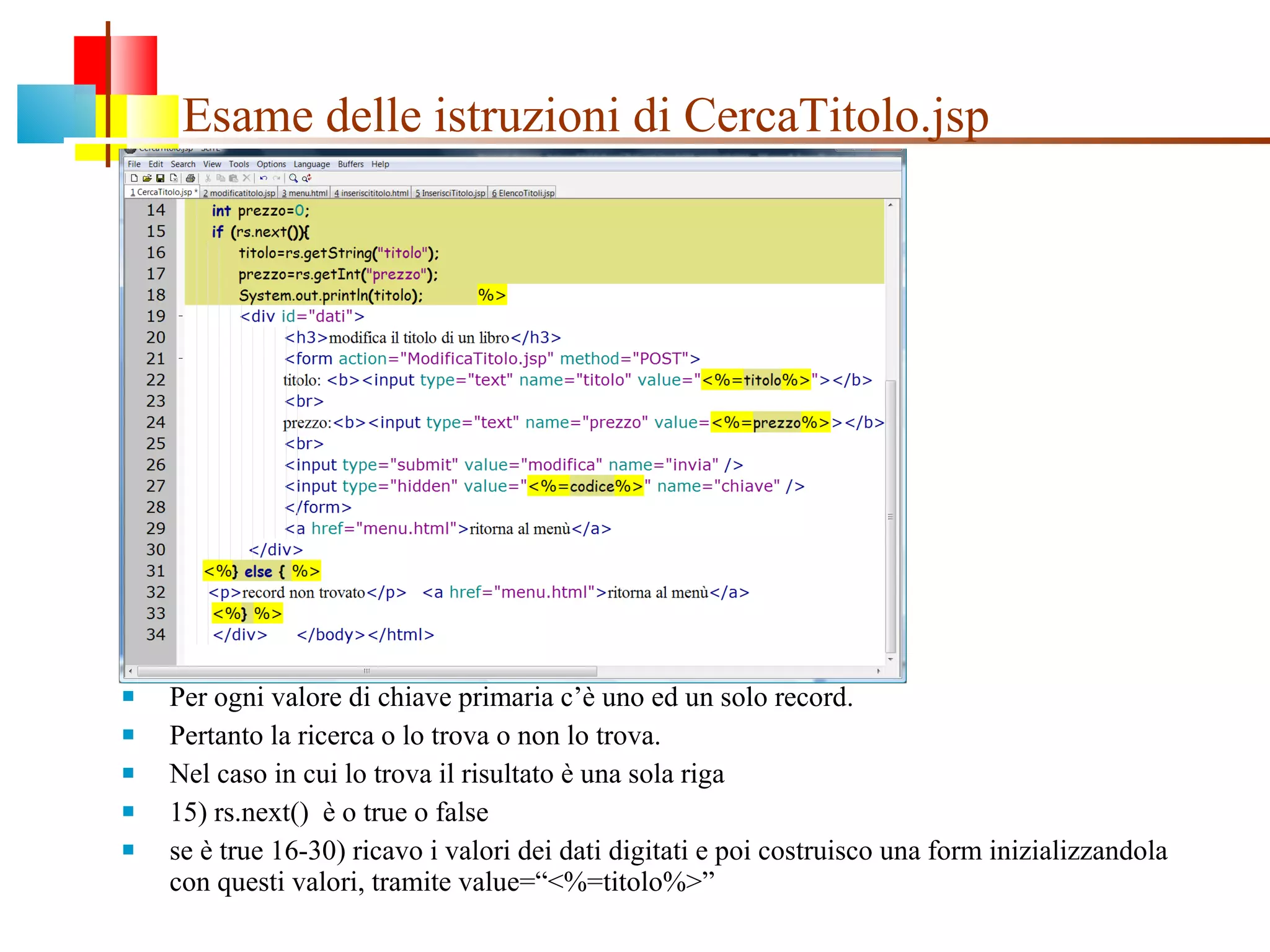Click bullet '15) rs.next() è o true o false'
The height and width of the screenshot is (952, 1270).
[x=329, y=812]
